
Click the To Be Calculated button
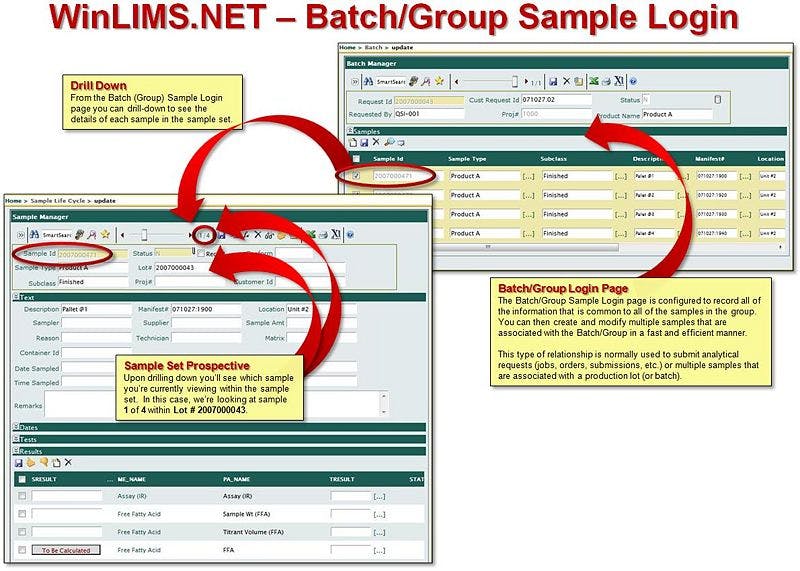coord(66,550)
